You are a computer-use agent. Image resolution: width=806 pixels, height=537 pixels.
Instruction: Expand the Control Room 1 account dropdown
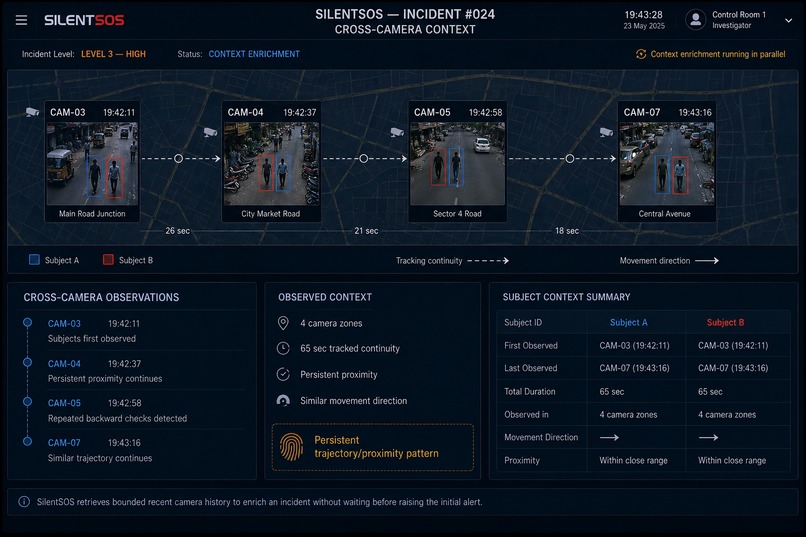(788, 21)
